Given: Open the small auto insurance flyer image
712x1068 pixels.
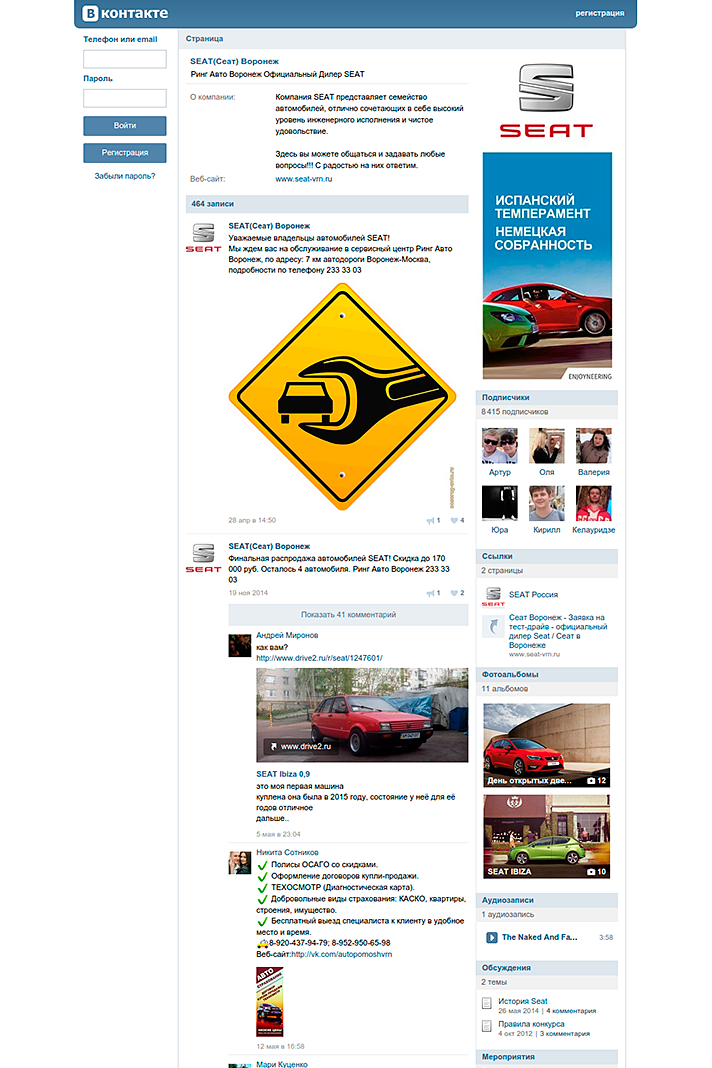Looking at the screenshot, I should (269, 1002).
